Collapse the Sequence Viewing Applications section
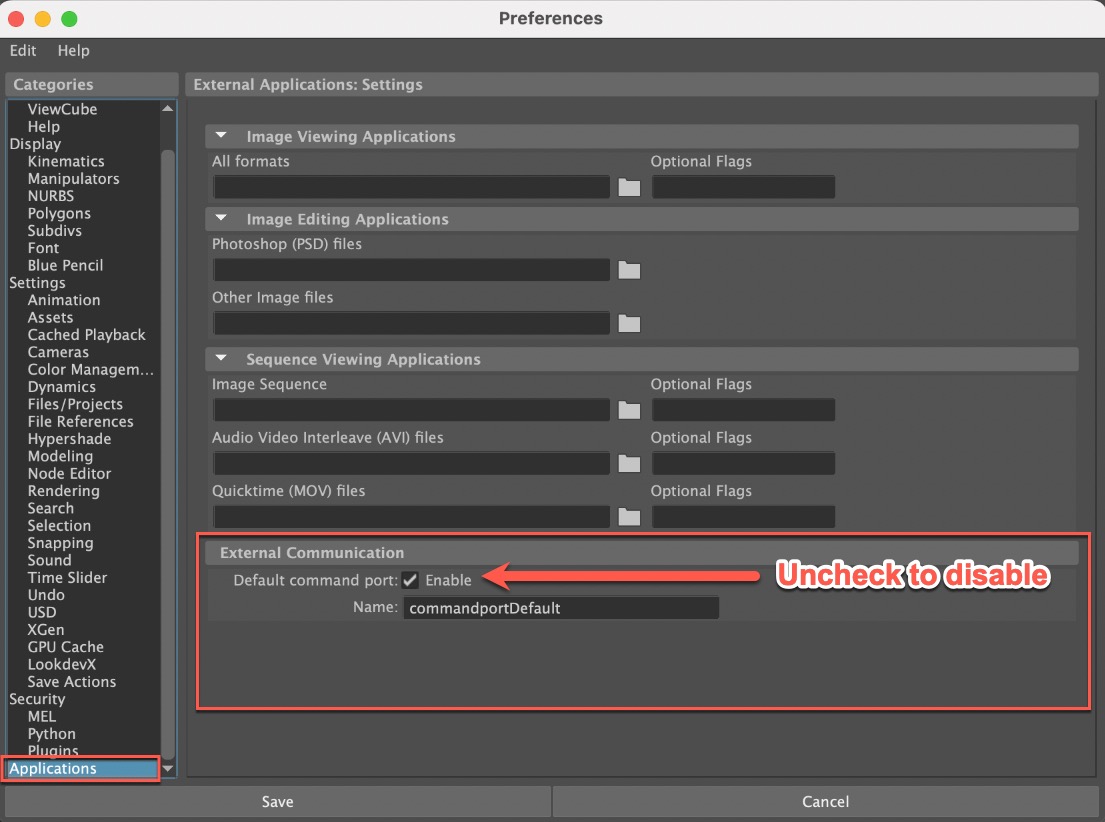 coord(220,359)
